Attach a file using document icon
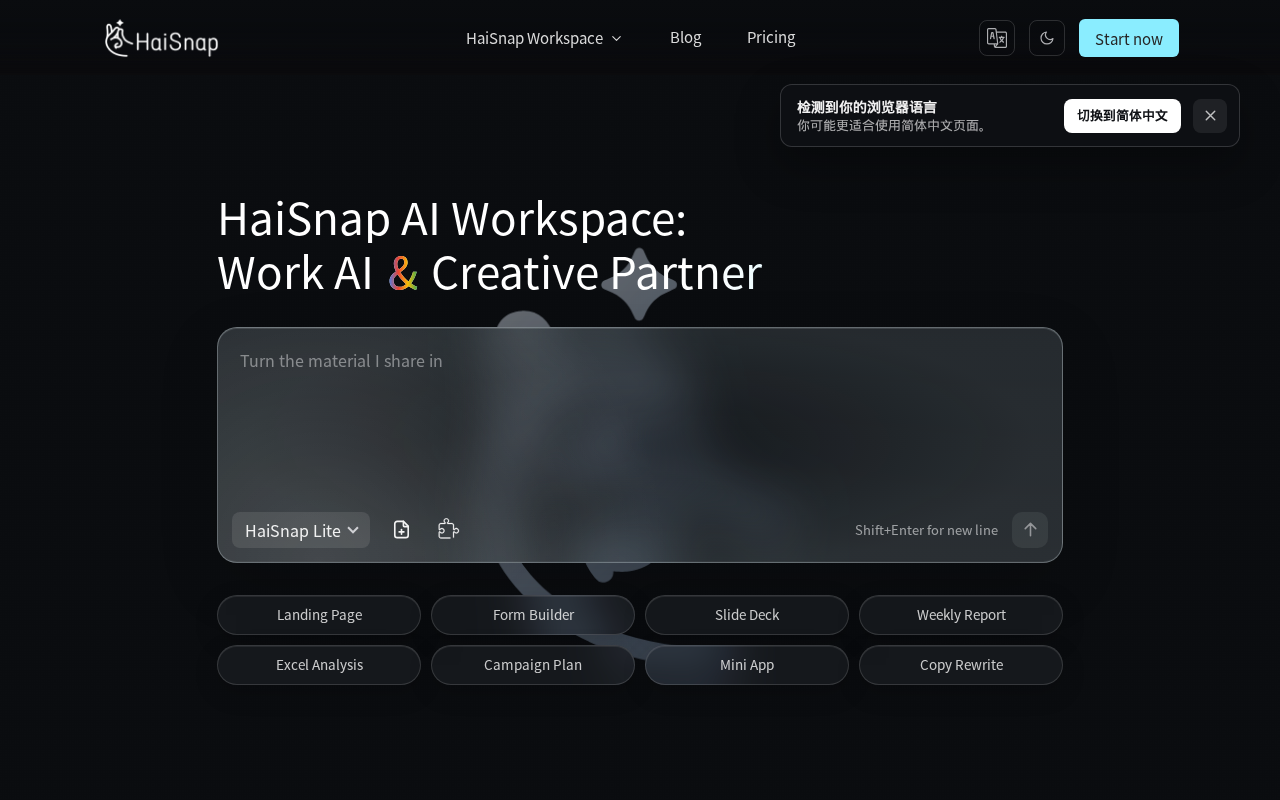The image size is (1280, 800). (401, 530)
